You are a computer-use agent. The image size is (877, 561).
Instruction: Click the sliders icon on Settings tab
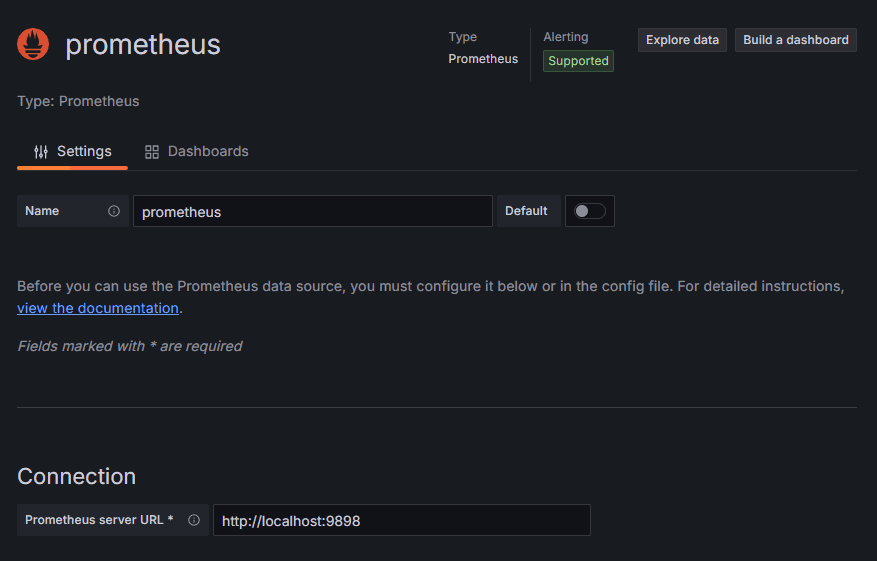point(41,152)
